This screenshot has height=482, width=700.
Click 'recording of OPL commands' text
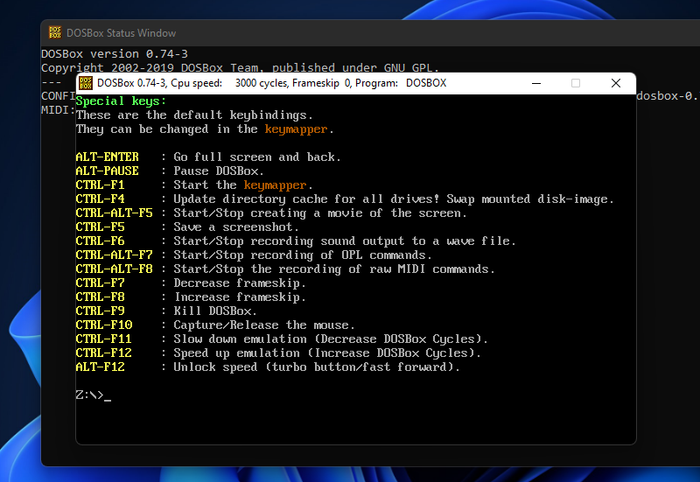338,255
